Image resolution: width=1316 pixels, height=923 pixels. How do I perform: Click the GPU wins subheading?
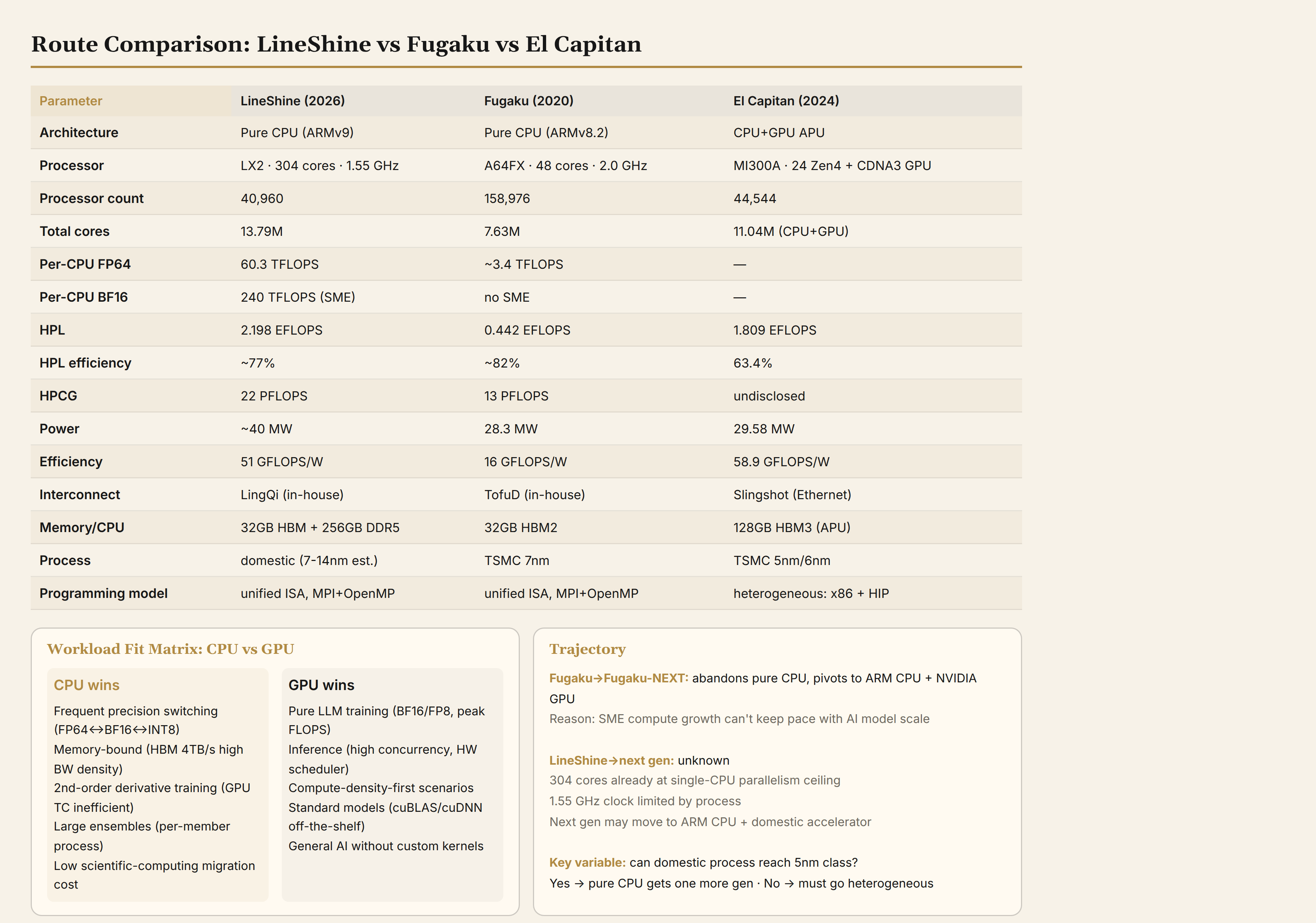pyautogui.click(x=321, y=685)
